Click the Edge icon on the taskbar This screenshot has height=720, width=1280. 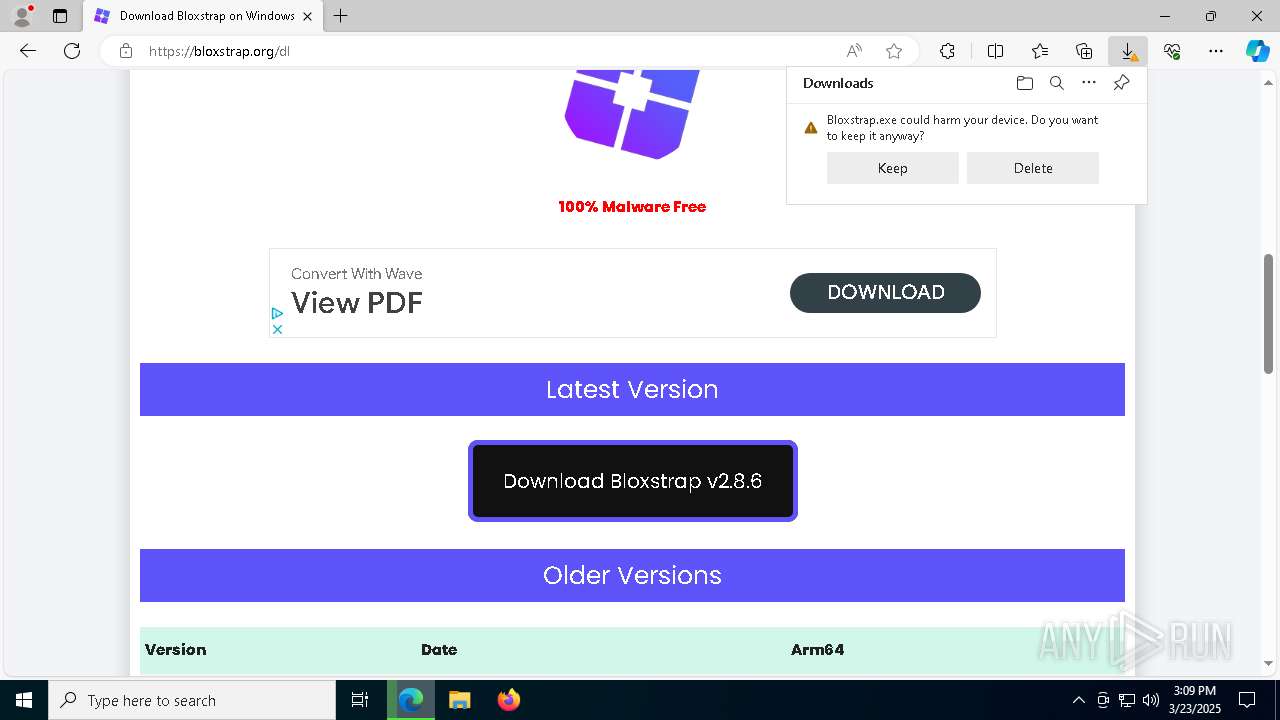click(x=411, y=700)
